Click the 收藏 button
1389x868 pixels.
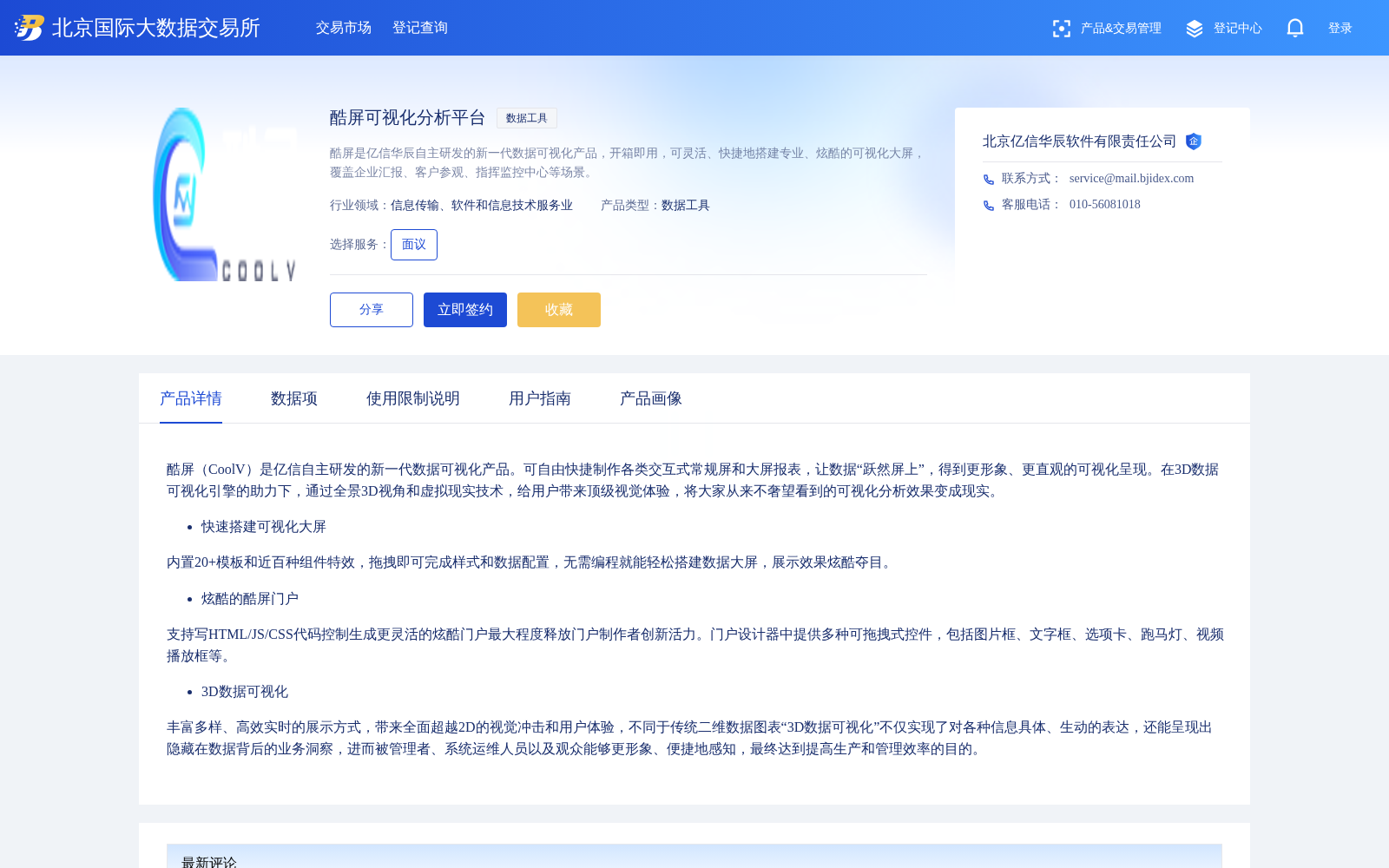(x=559, y=310)
